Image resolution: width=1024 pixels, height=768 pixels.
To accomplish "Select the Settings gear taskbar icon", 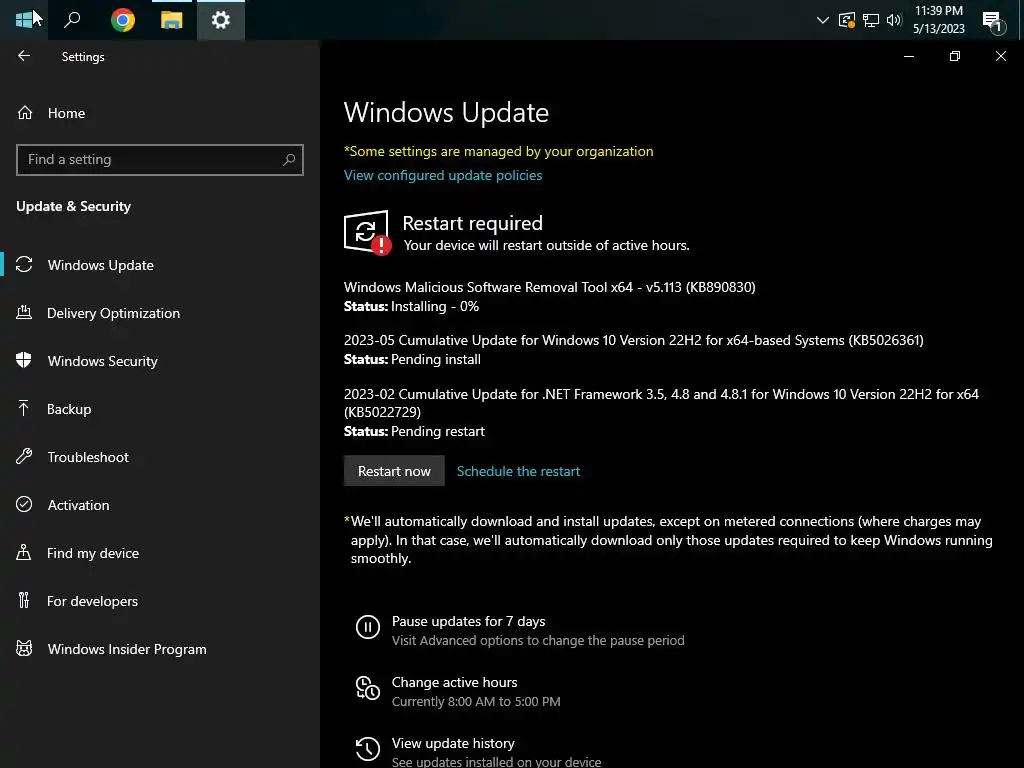I will coord(221,20).
